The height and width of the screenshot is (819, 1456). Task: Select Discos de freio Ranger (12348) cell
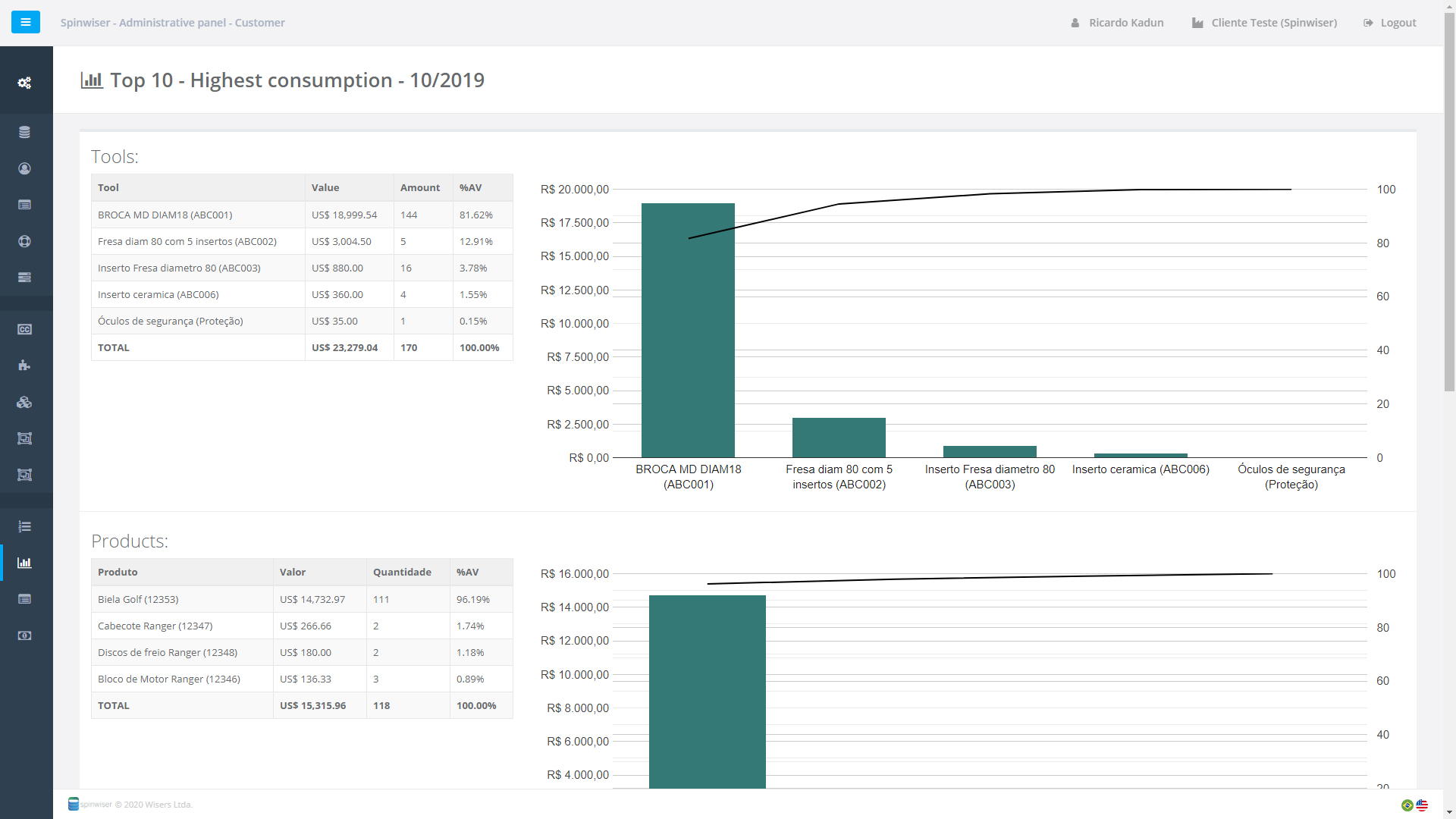tap(182, 652)
